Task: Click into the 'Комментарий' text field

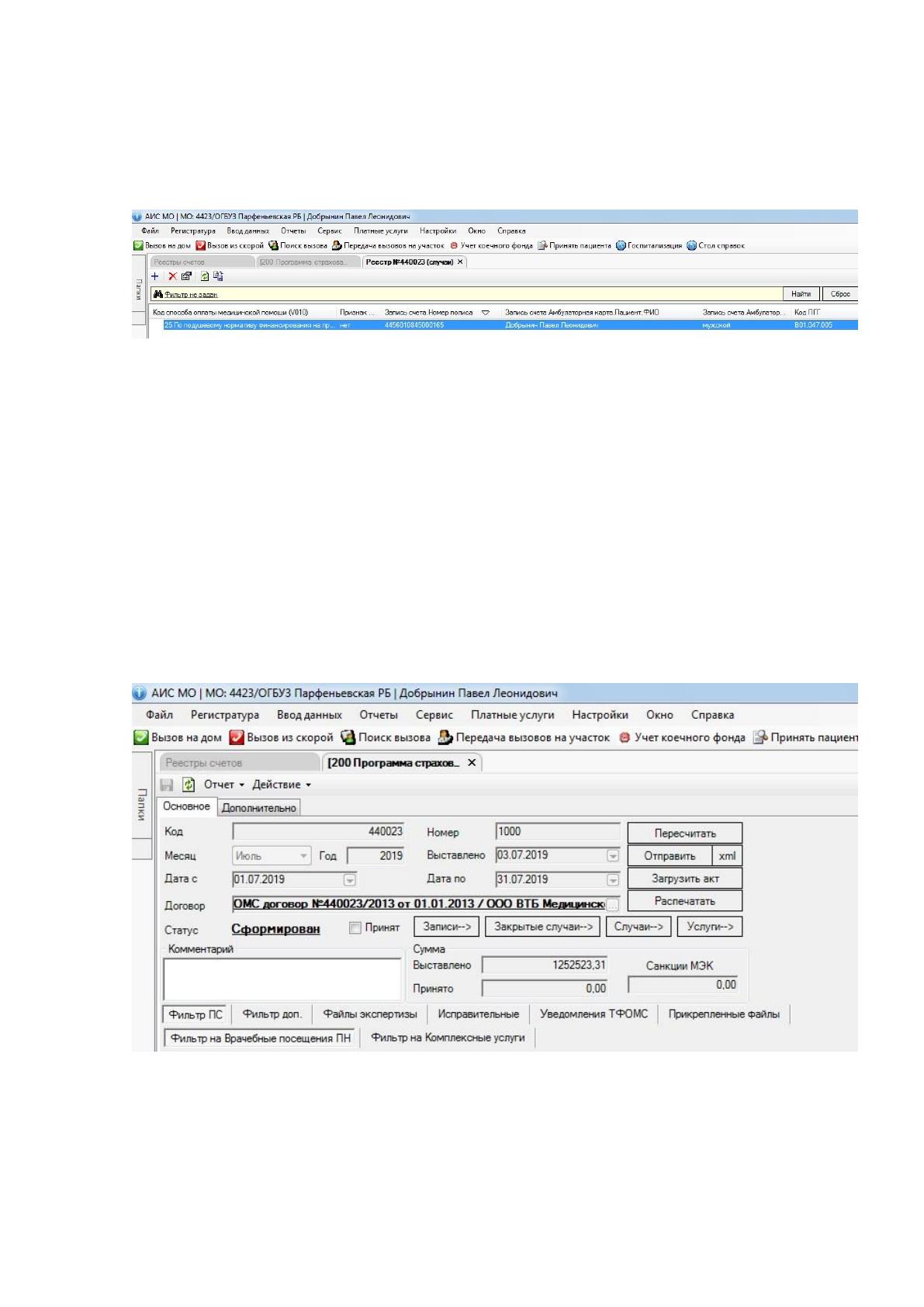Action: [282, 979]
